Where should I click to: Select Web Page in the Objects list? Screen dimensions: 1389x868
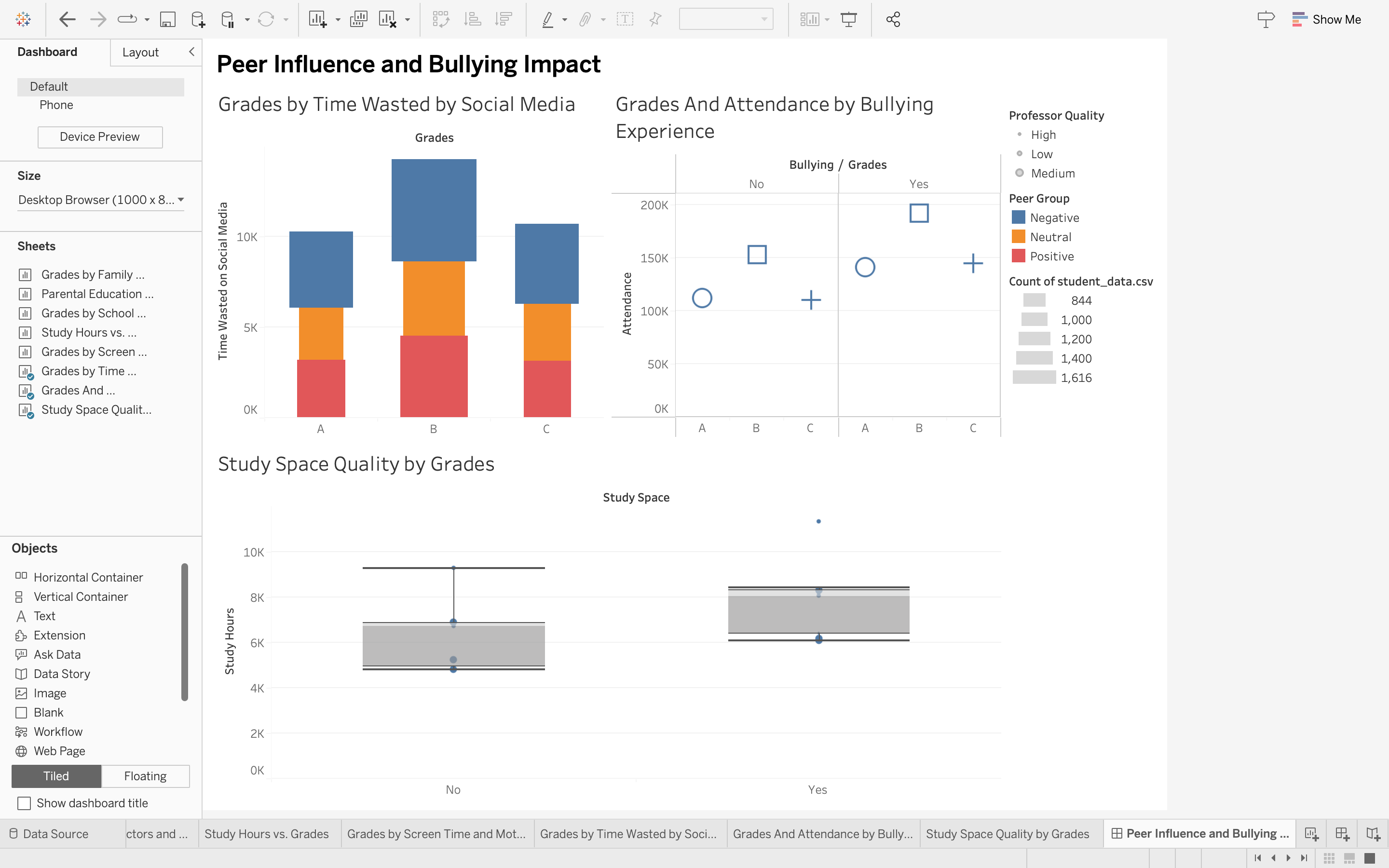coord(59,751)
